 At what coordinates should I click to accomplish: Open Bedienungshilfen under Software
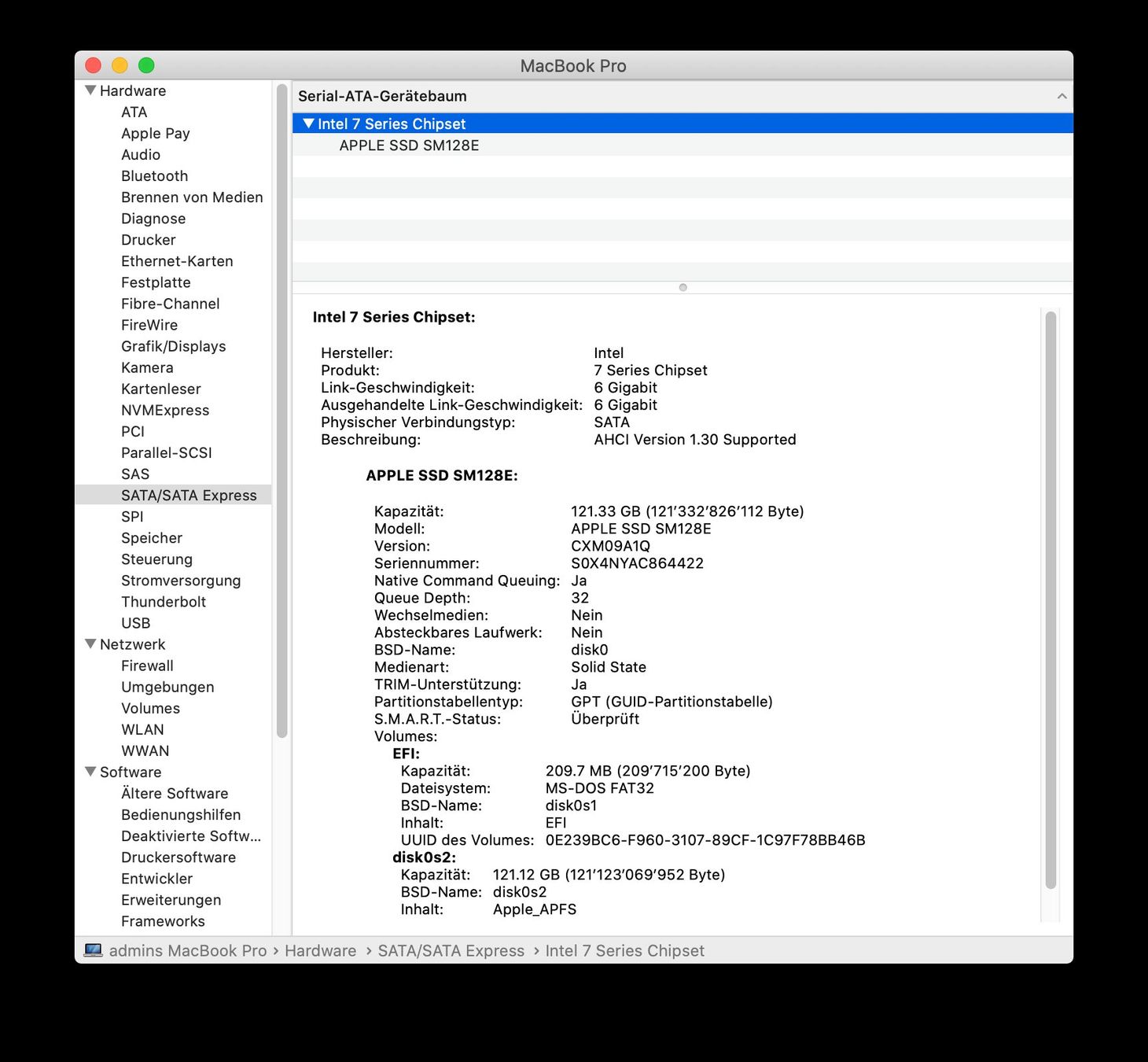point(181,814)
